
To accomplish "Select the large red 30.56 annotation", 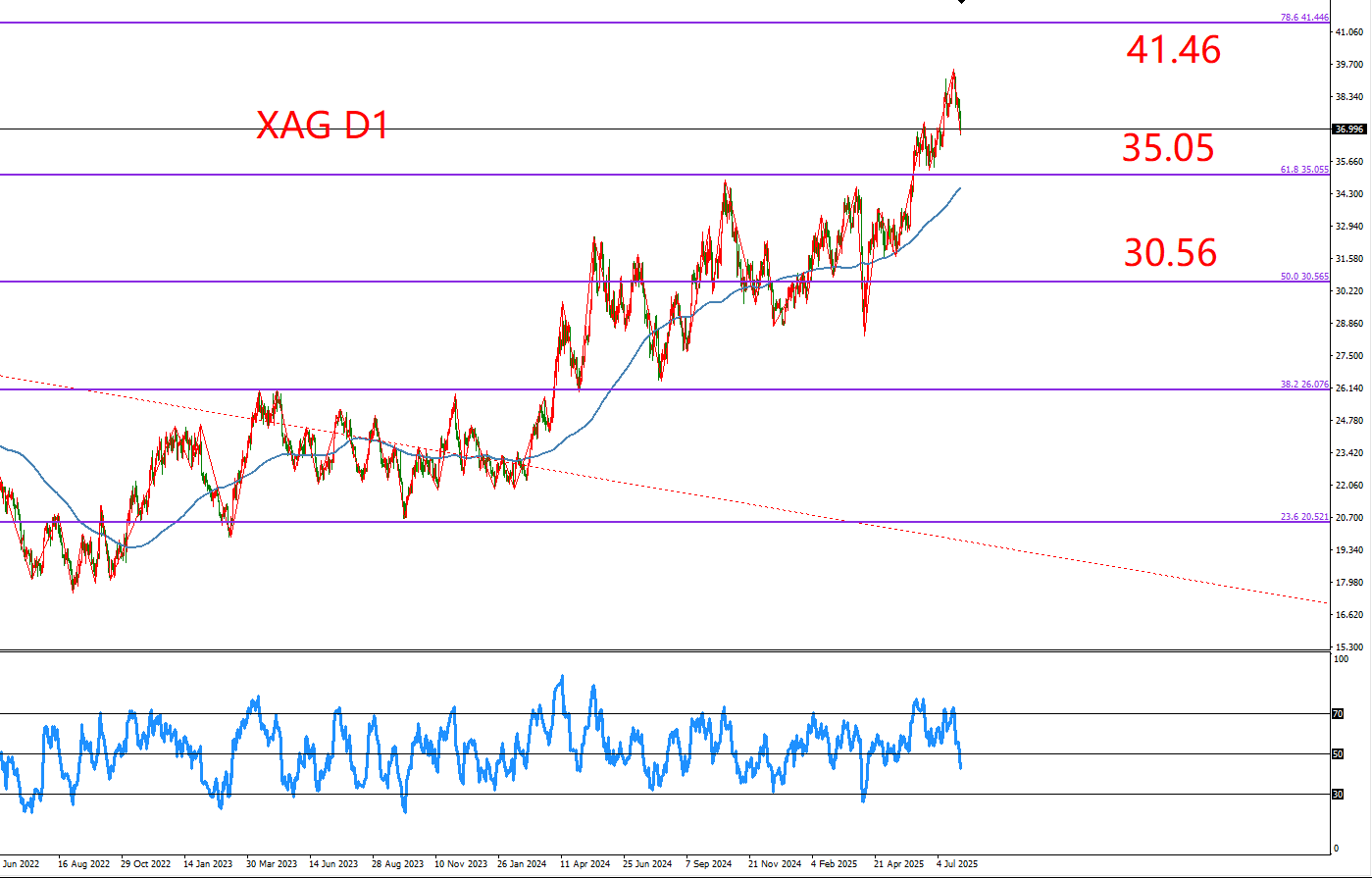I will click(1171, 254).
